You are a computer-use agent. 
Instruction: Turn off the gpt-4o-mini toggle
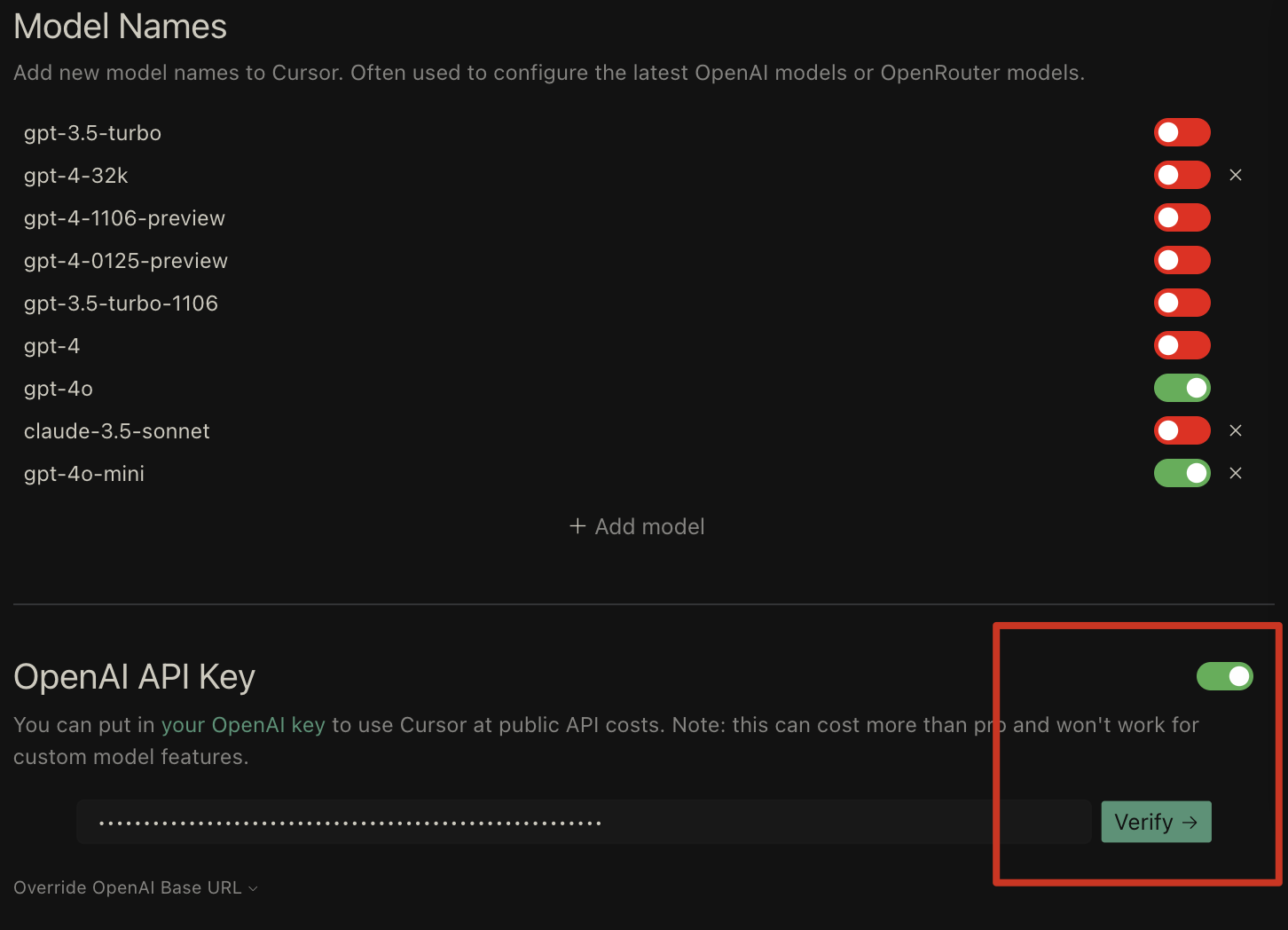[1182, 474]
